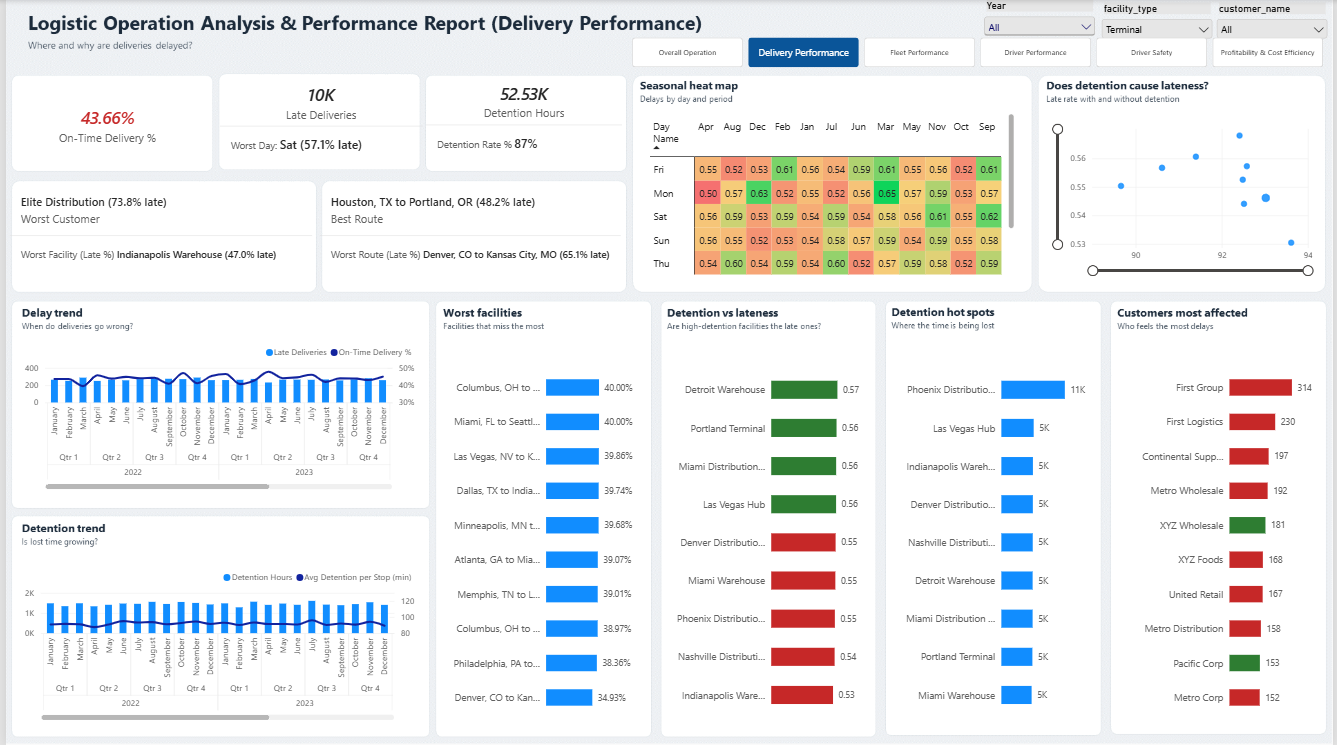The width and height of the screenshot is (1337, 745).
Task: Click the 52.53K Detention Hours value
Action: (x=524, y=94)
